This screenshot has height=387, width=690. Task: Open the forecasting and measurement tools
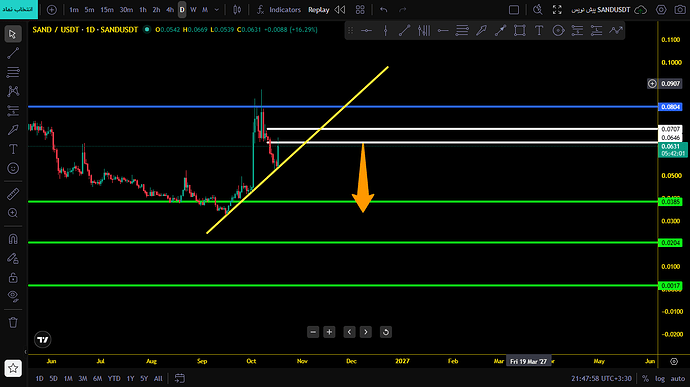pyautogui.click(x=13, y=111)
